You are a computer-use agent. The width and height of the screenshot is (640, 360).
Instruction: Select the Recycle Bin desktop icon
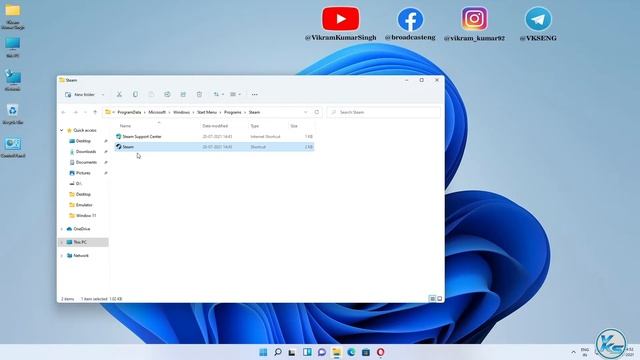pos(13,114)
